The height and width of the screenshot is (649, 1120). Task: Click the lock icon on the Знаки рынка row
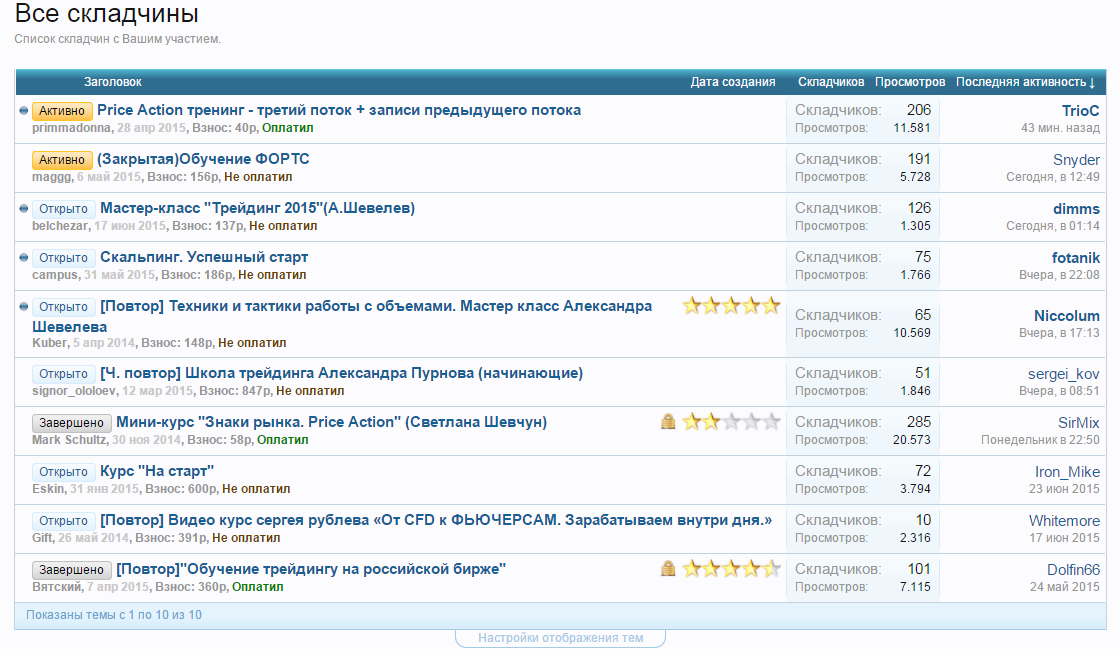[668, 421]
